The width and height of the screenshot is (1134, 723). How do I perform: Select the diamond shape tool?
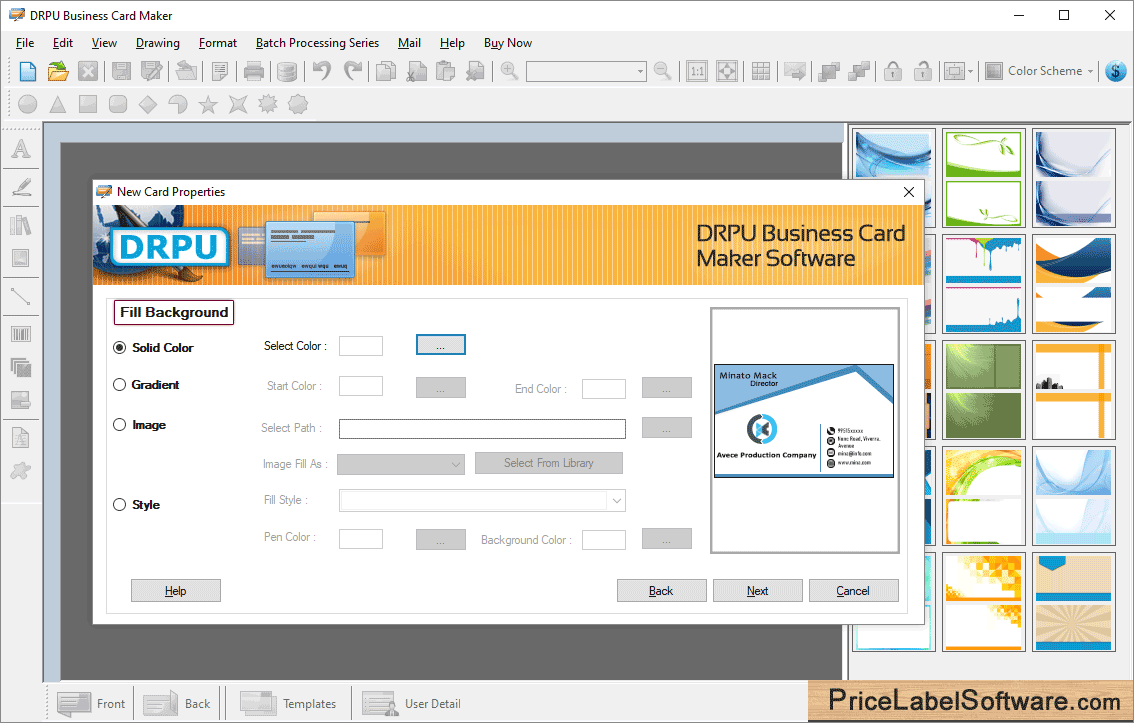148,105
